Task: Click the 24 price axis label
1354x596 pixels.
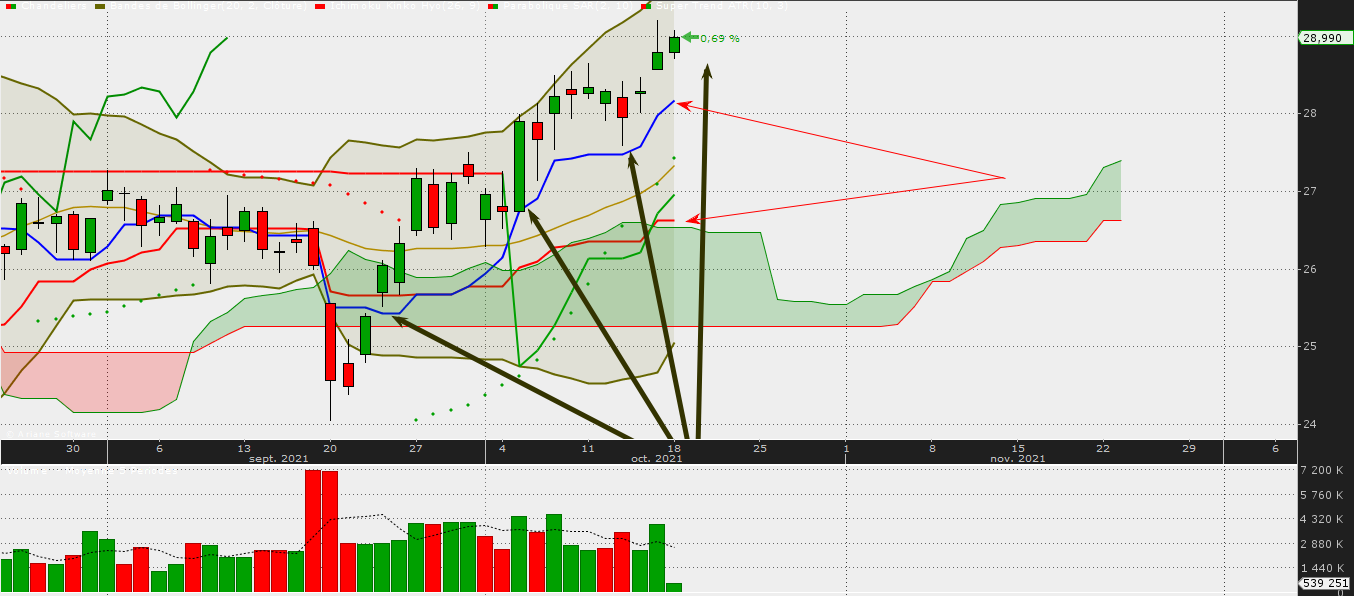Action: click(1310, 424)
